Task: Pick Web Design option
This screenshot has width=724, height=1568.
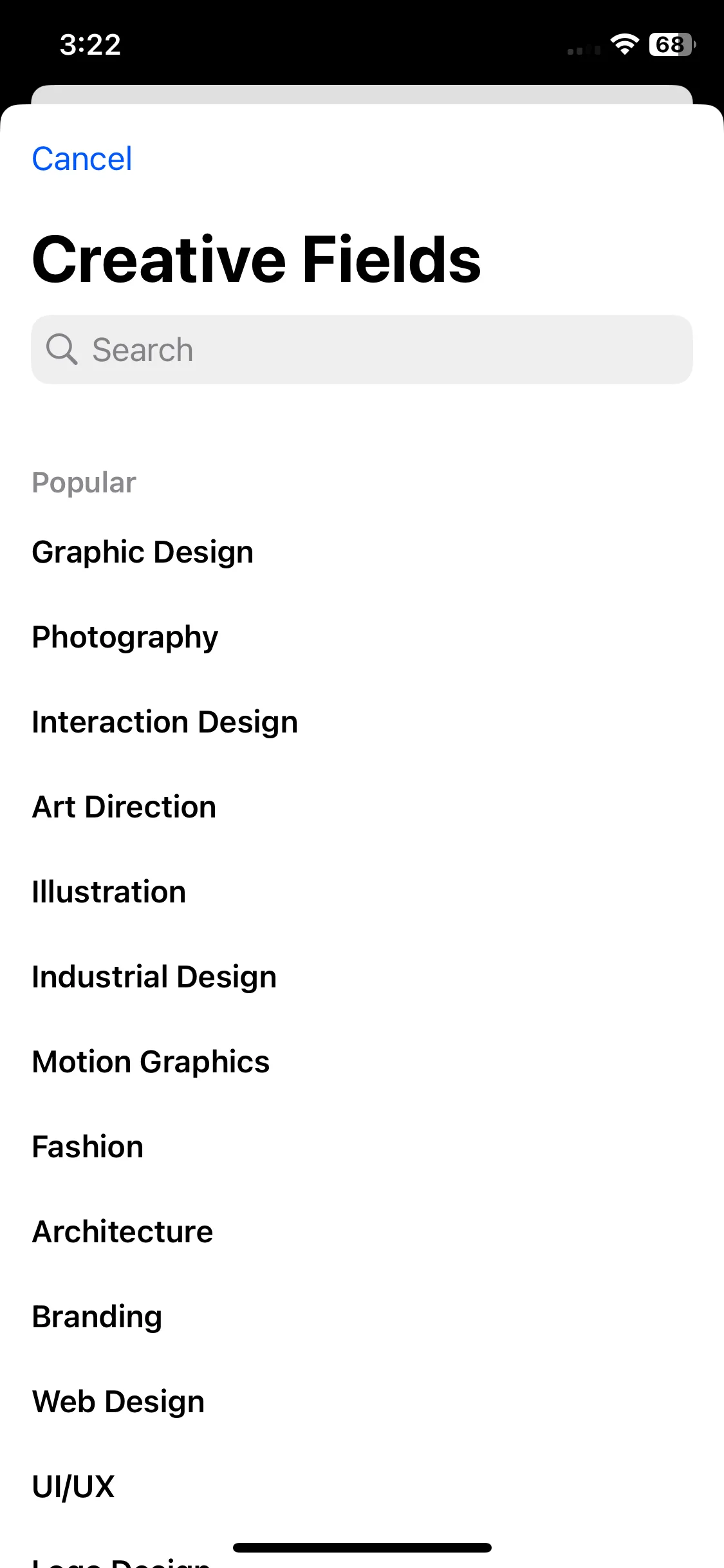Action: tap(362, 1402)
